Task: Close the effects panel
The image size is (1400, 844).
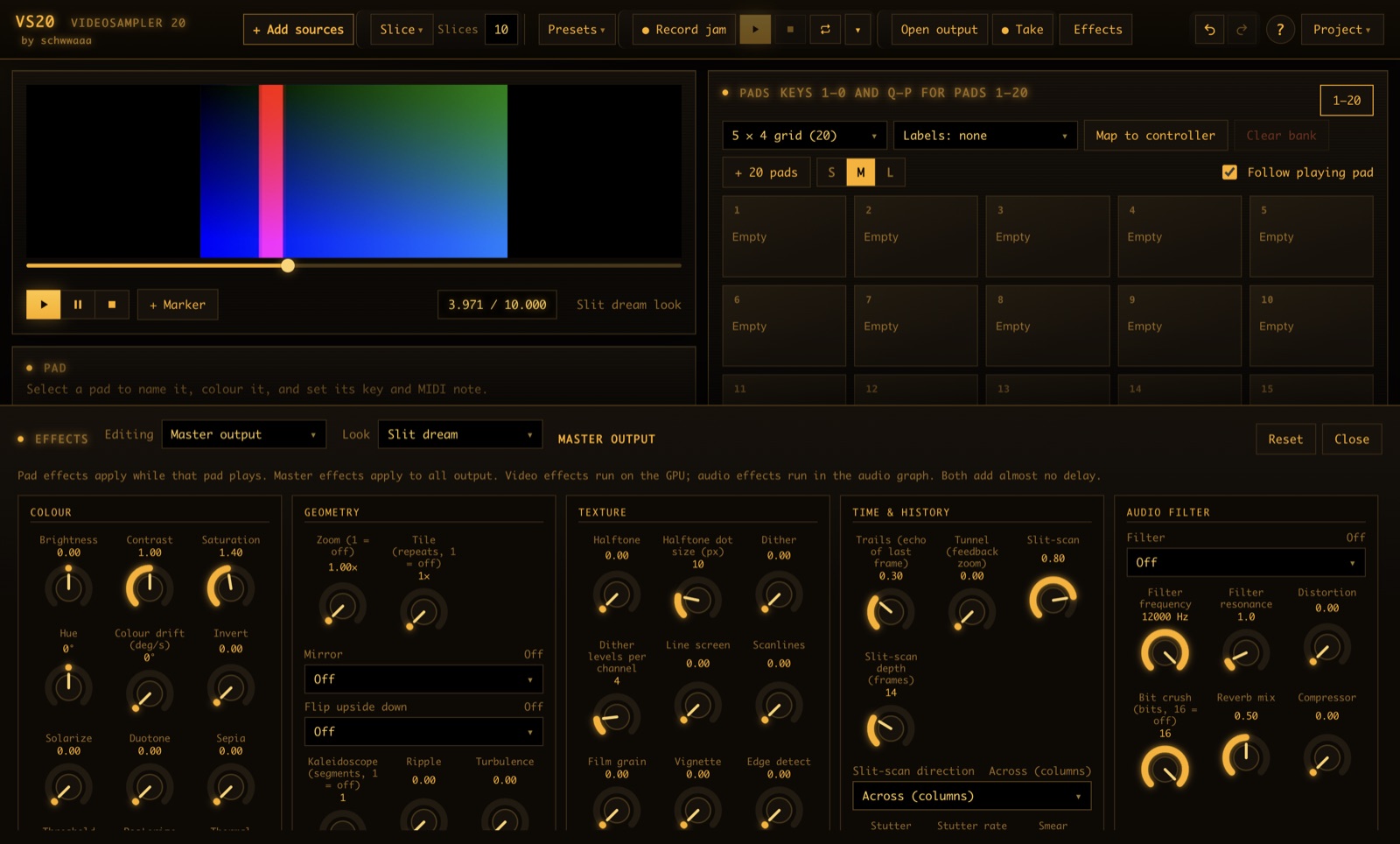Action: click(x=1352, y=440)
